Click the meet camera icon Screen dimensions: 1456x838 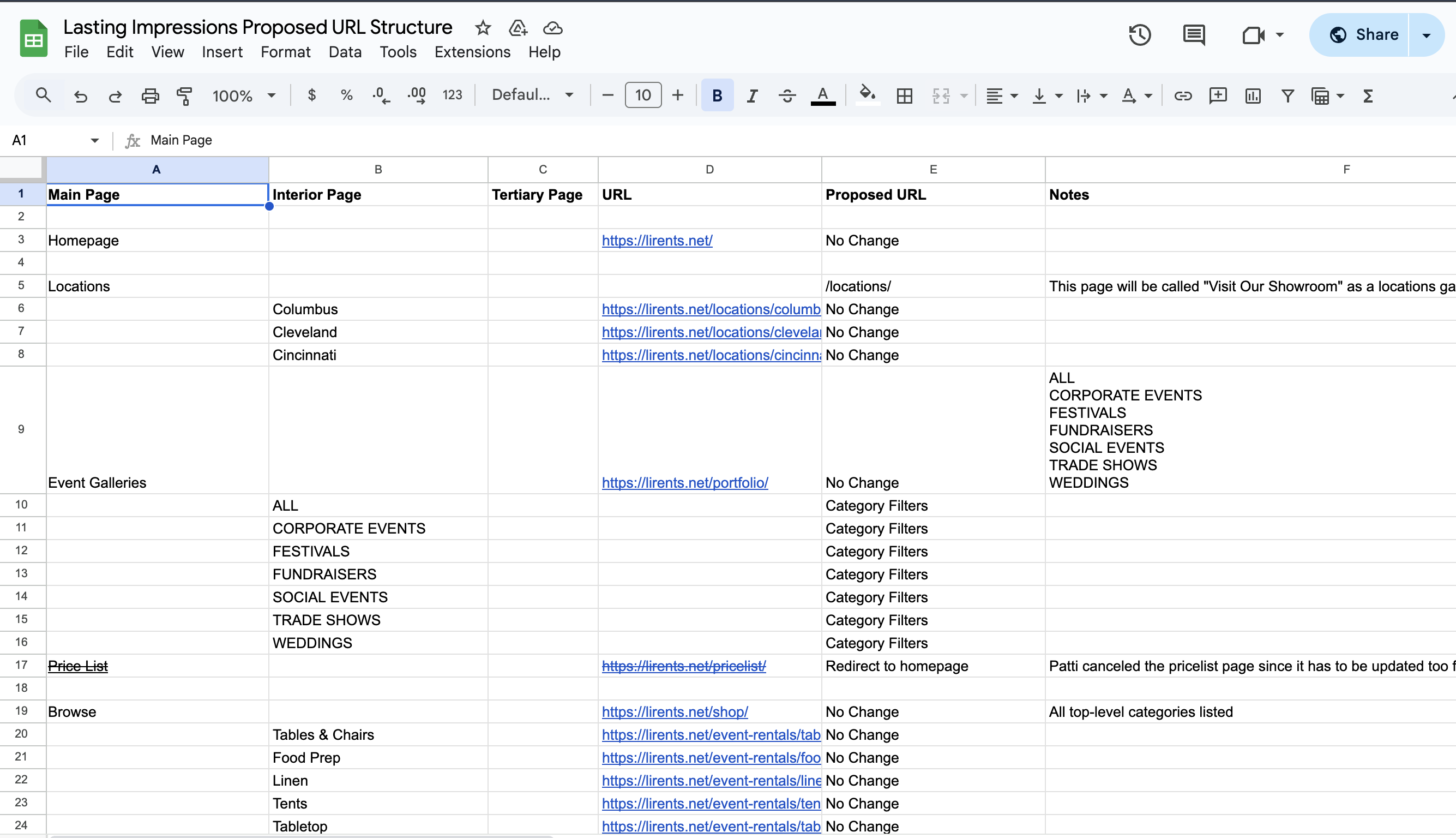[x=1253, y=35]
